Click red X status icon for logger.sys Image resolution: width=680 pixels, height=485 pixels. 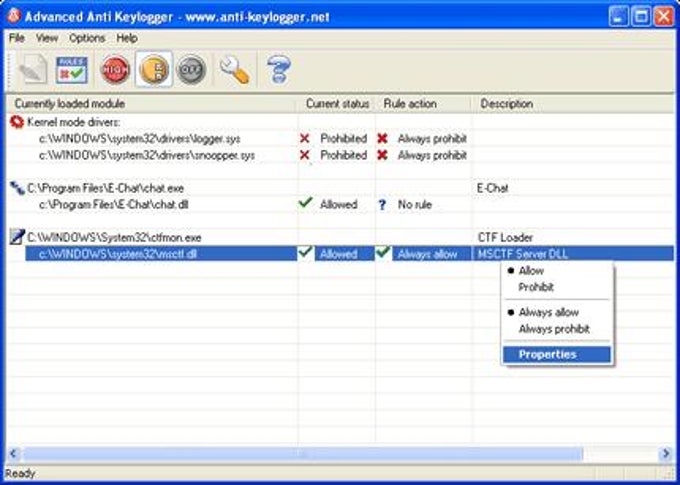(304, 138)
